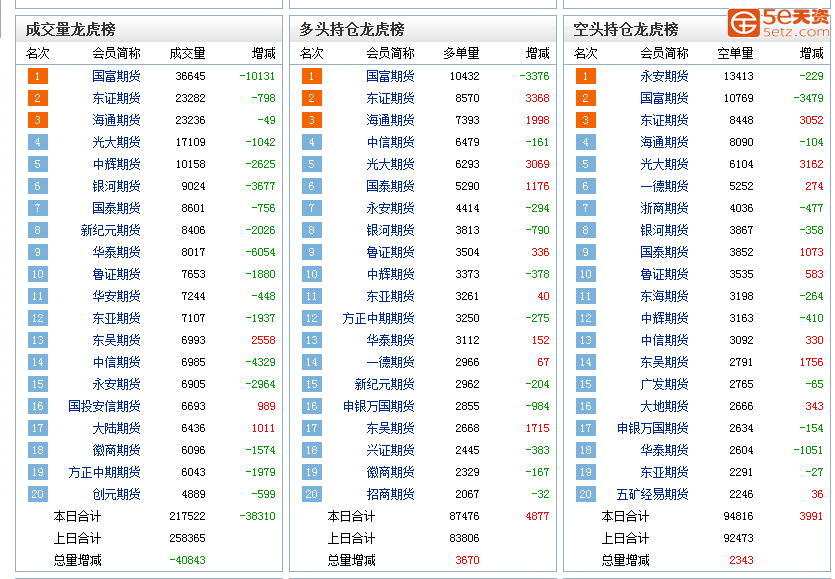Open the 华安期货 member link

tap(116, 296)
